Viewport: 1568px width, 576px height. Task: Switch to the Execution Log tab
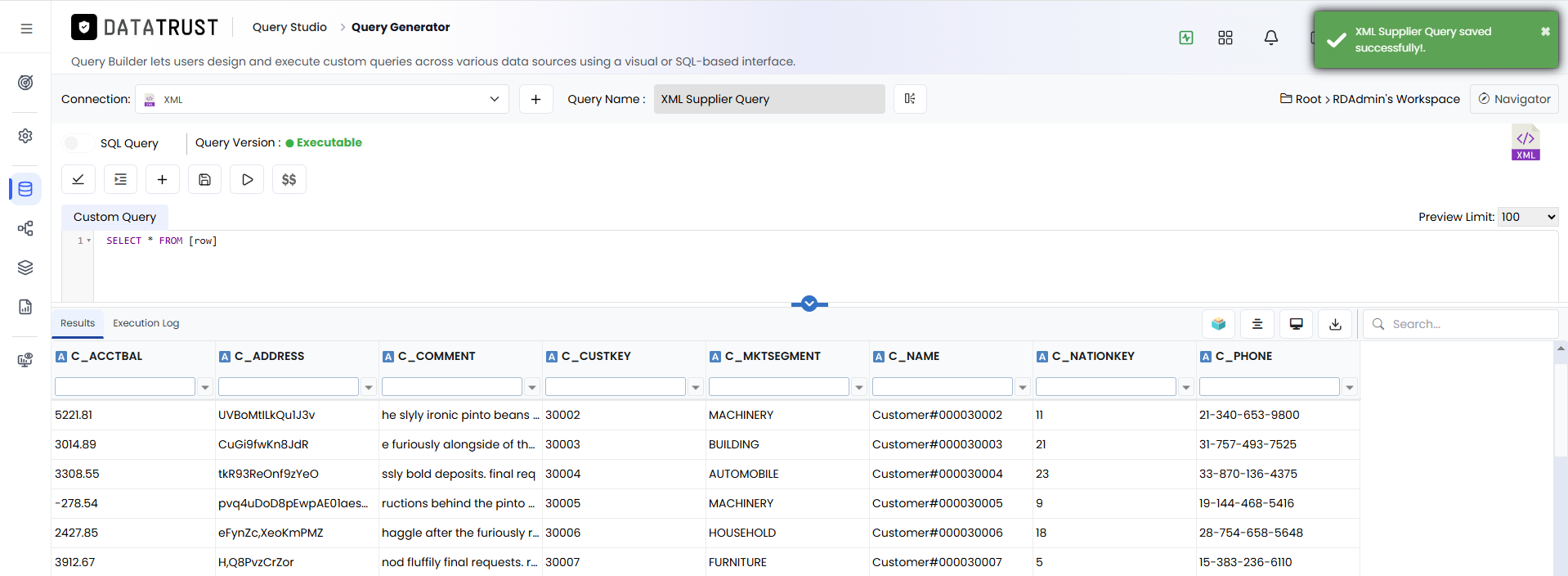(146, 323)
